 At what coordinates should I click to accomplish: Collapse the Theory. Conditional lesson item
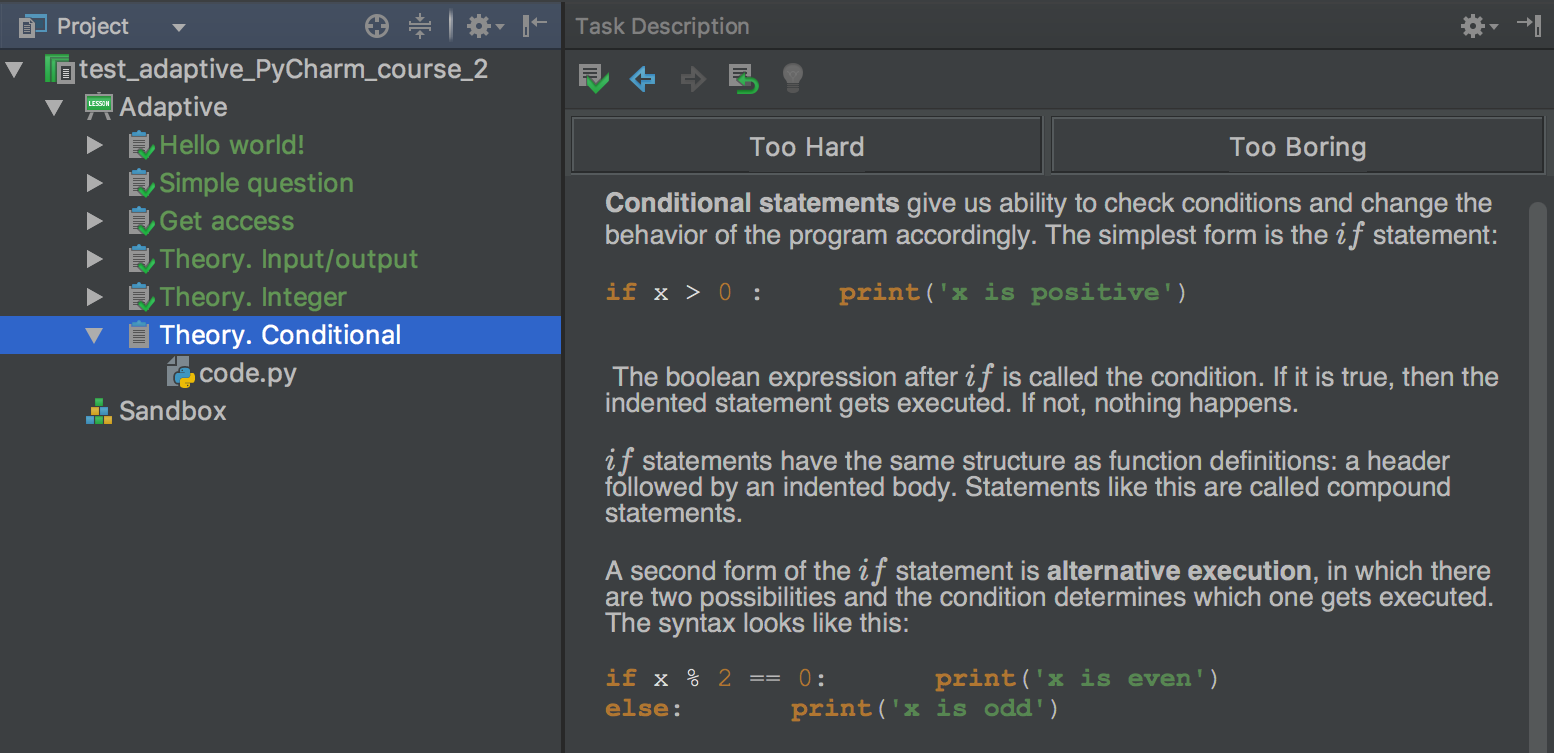(x=93, y=335)
